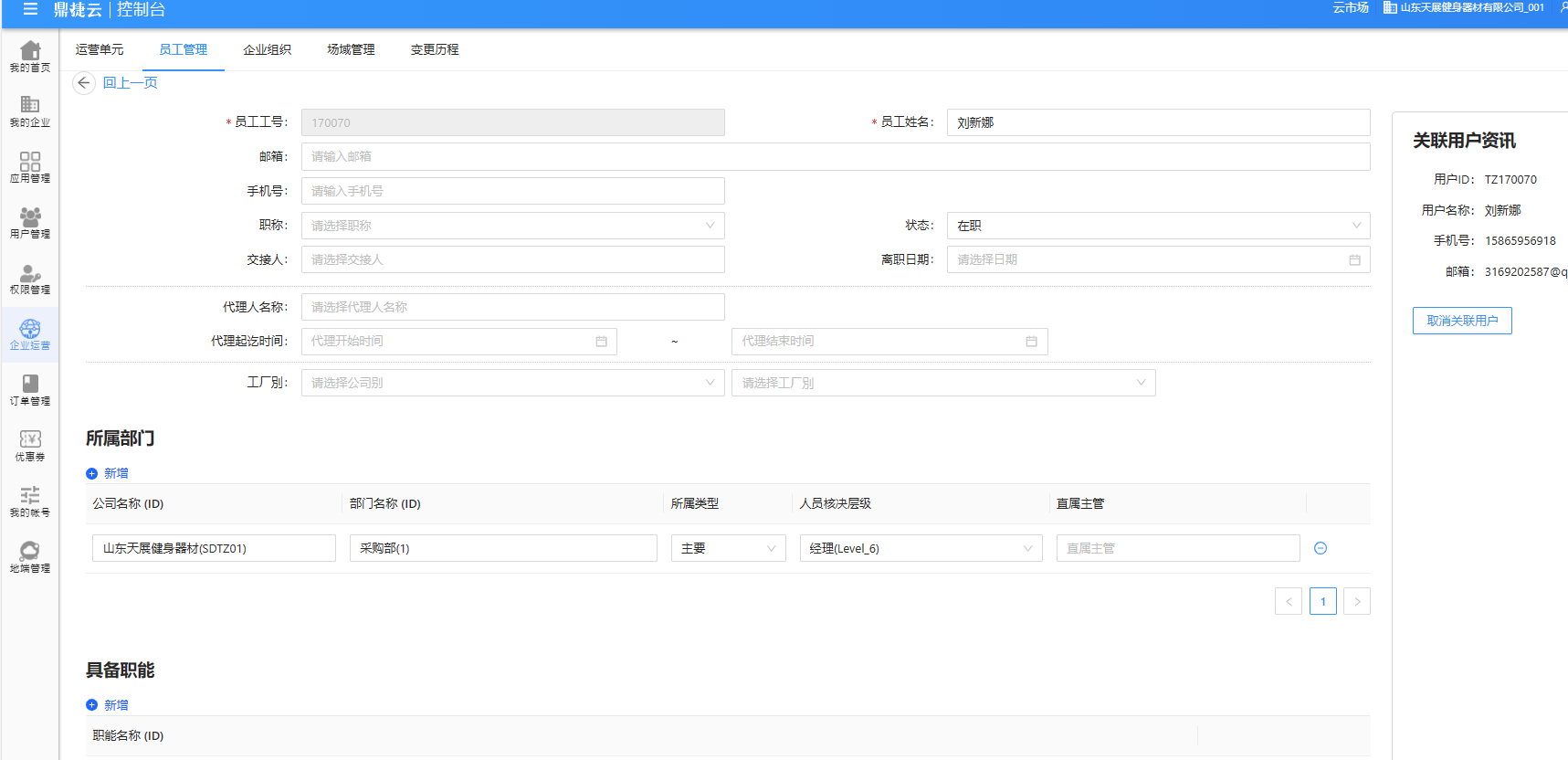Click calendar icon in 代理结束时间 field
Image resolution: width=1568 pixels, height=760 pixels.
(1031, 342)
